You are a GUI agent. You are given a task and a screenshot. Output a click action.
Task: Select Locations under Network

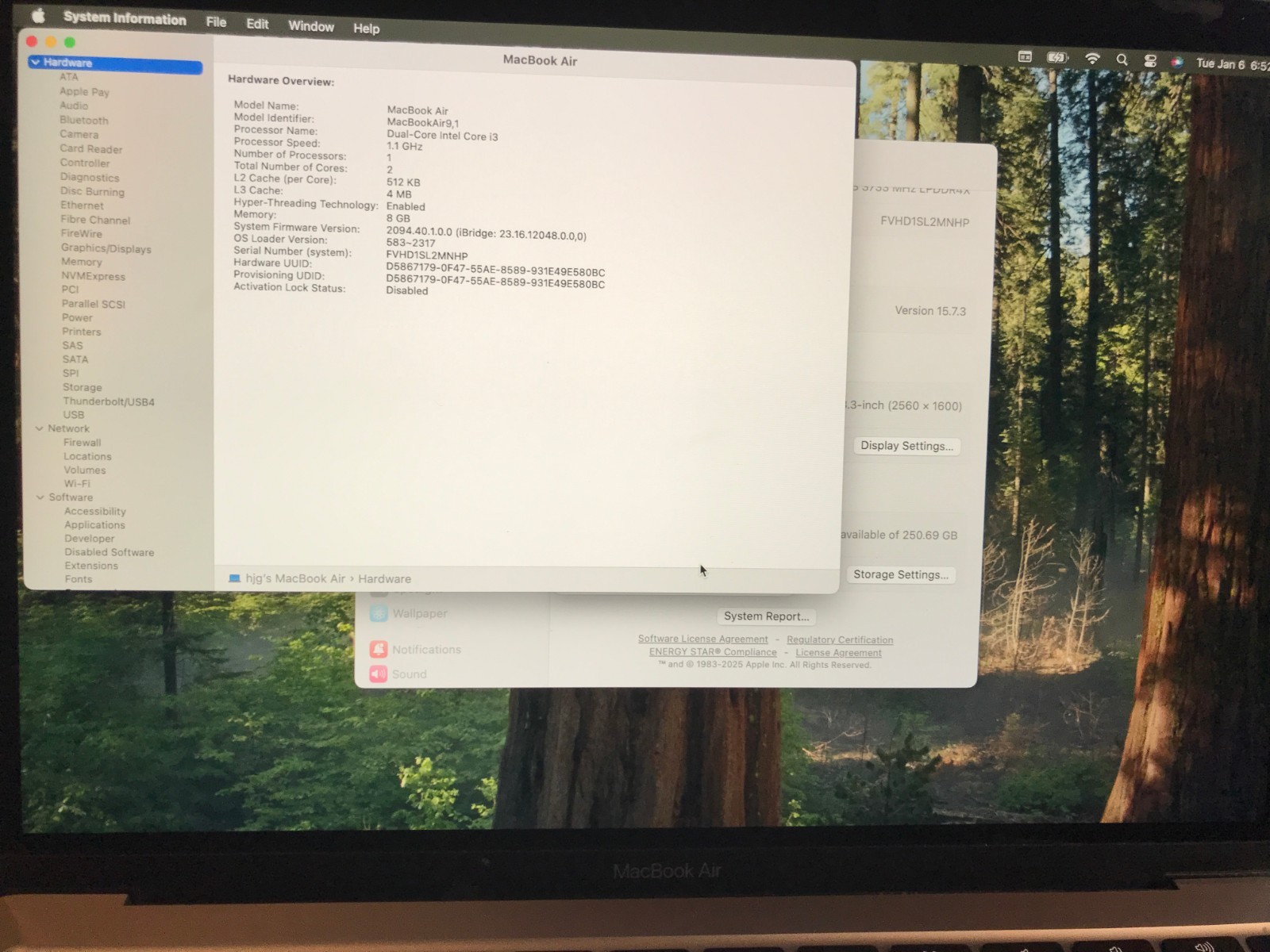[x=87, y=456]
